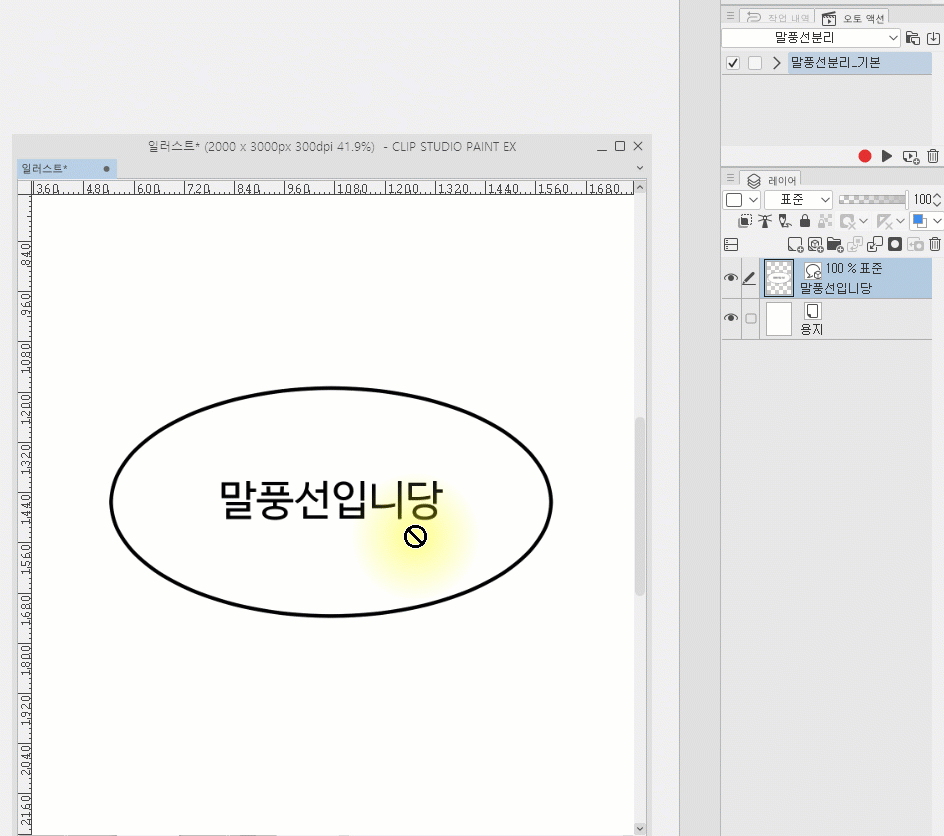The height and width of the screenshot is (836, 944).
Task: Create a new raster layer
Action: 795,244
